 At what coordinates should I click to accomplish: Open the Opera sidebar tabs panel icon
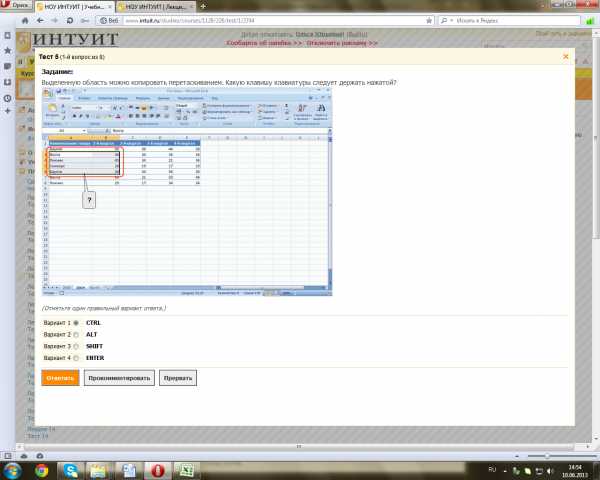click(x=7, y=36)
